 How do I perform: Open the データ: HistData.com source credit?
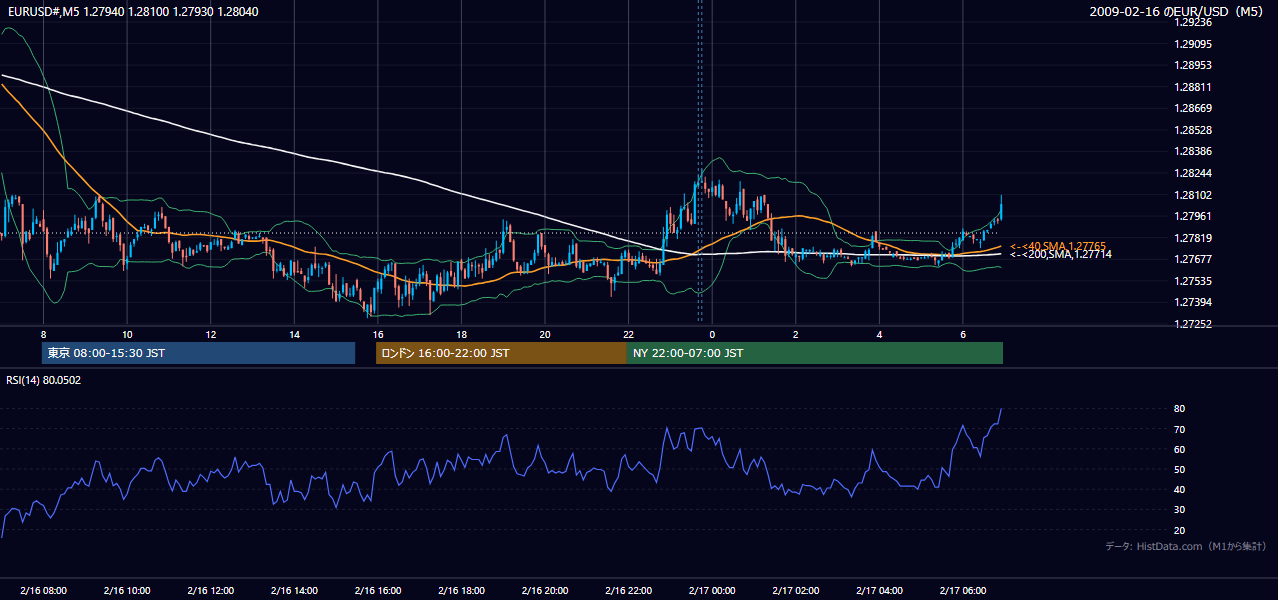pos(1185,546)
